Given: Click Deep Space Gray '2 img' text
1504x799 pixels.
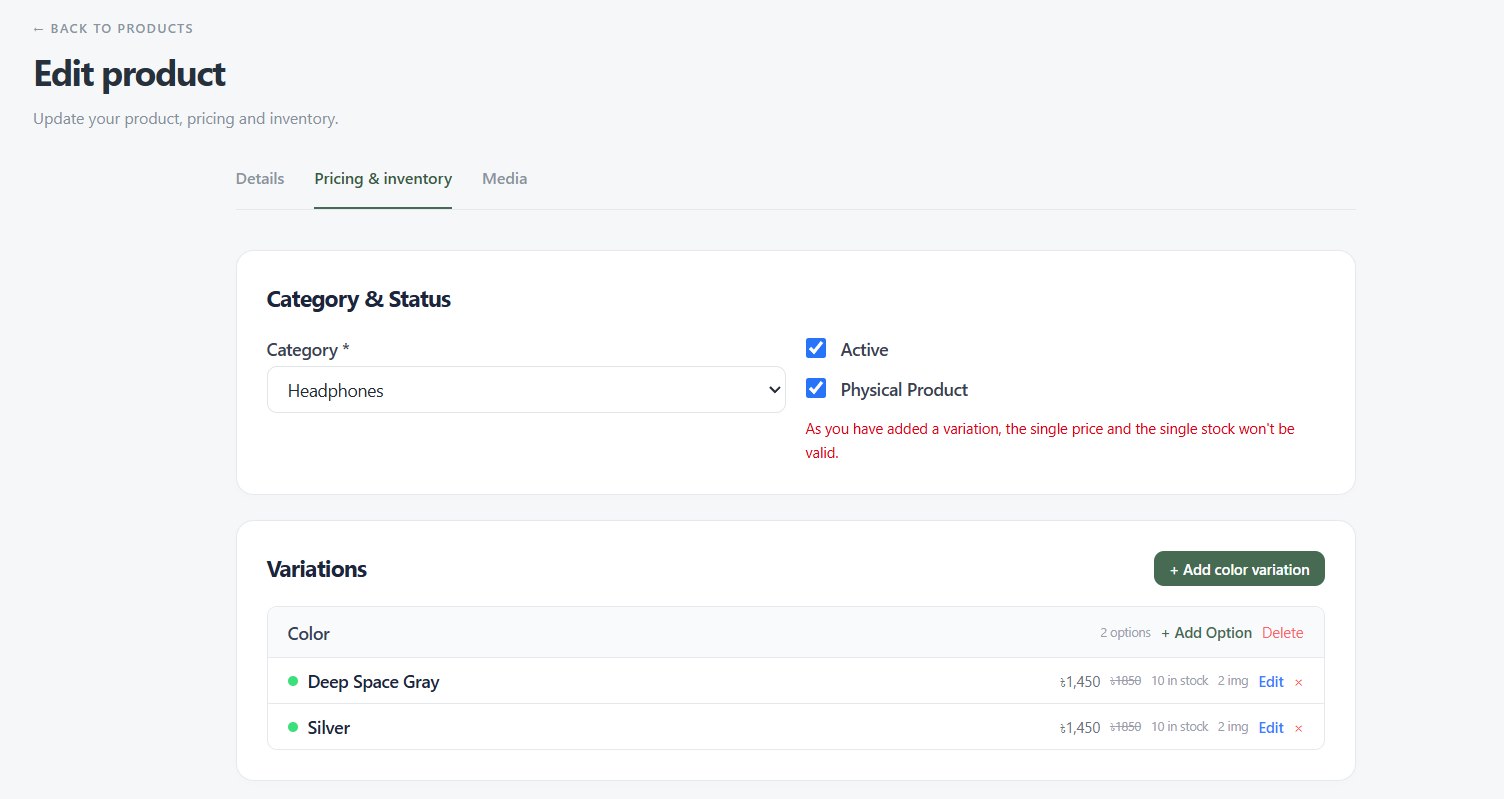Looking at the screenshot, I should pyautogui.click(x=1233, y=681).
